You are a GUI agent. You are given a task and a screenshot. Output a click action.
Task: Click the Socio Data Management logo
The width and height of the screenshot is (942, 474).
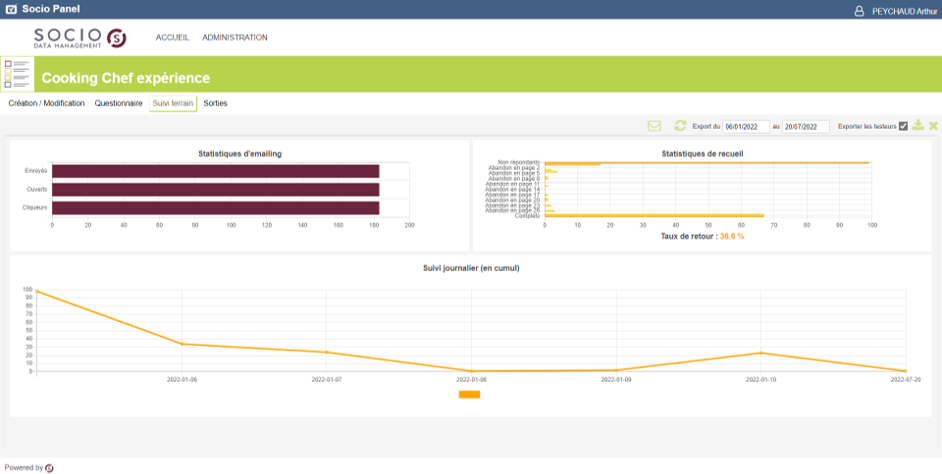click(80, 38)
